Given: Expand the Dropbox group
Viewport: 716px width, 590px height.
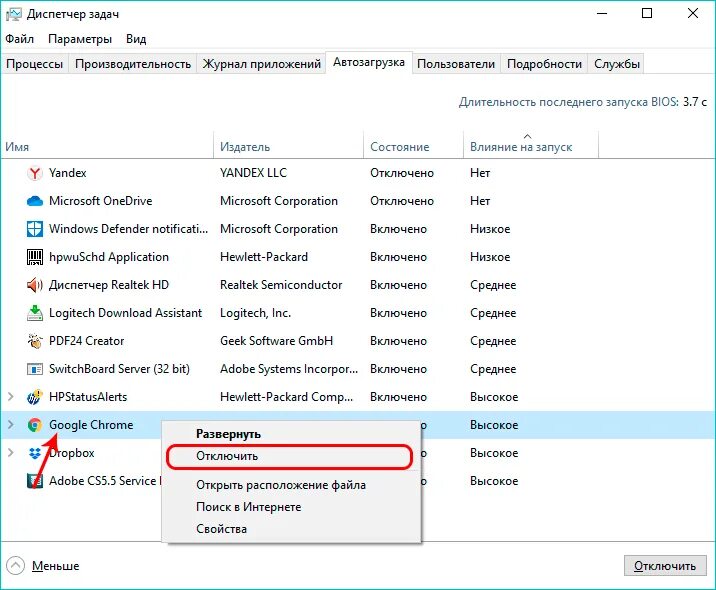Looking at the screenshot, I should (x=11, y=453).
